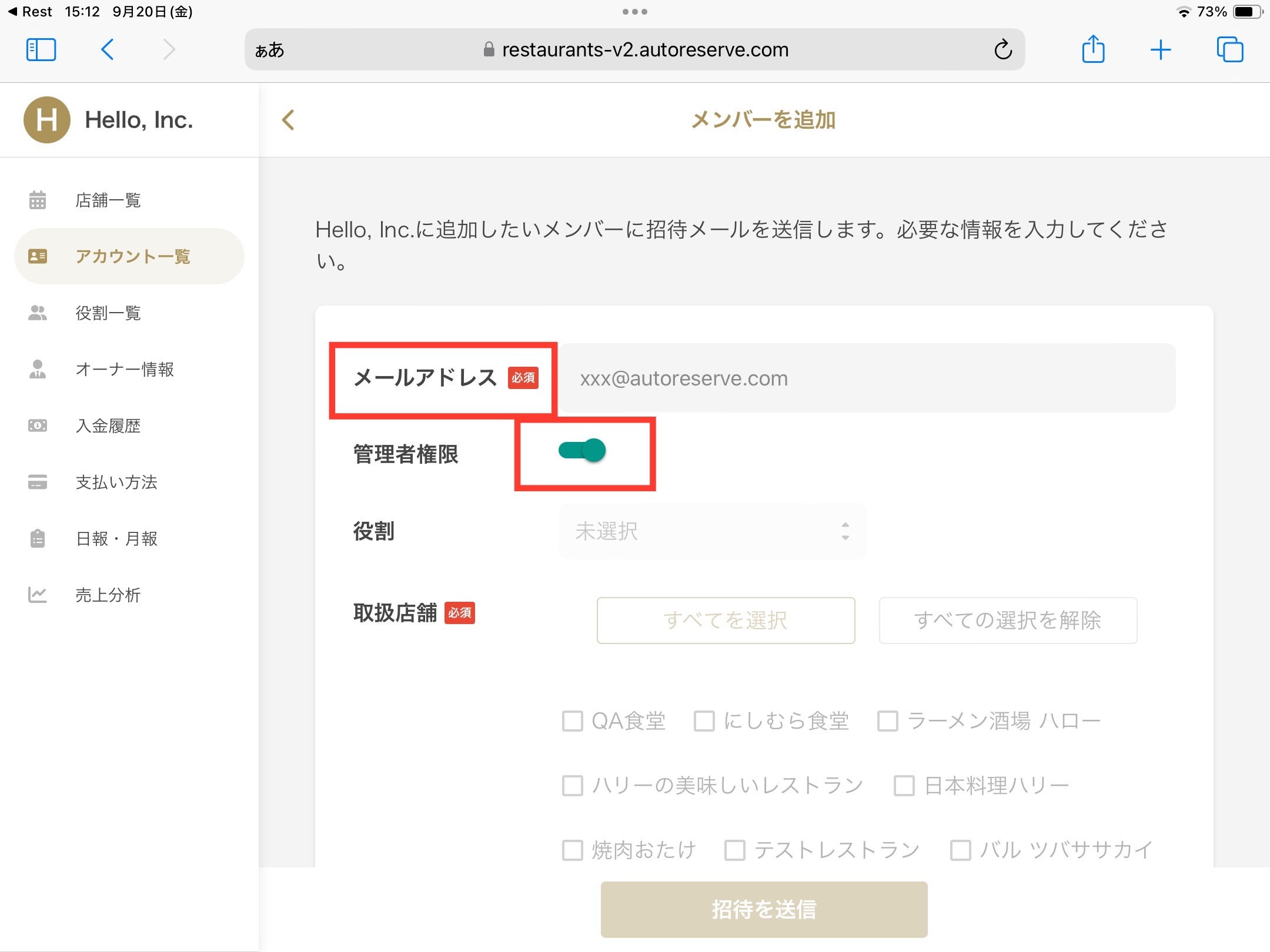The image size is (1270, 952).
Task: Toggle Safari sidebar icon
Action: (41, 49)
